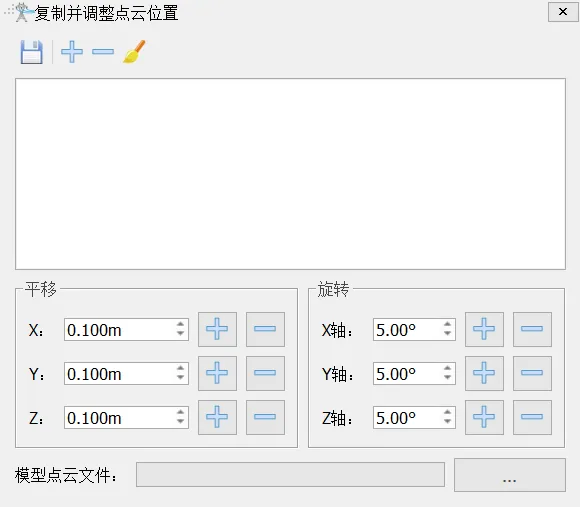Step down the X轴 rotation spinner value
Screen dimensions: 580x507
447,334
